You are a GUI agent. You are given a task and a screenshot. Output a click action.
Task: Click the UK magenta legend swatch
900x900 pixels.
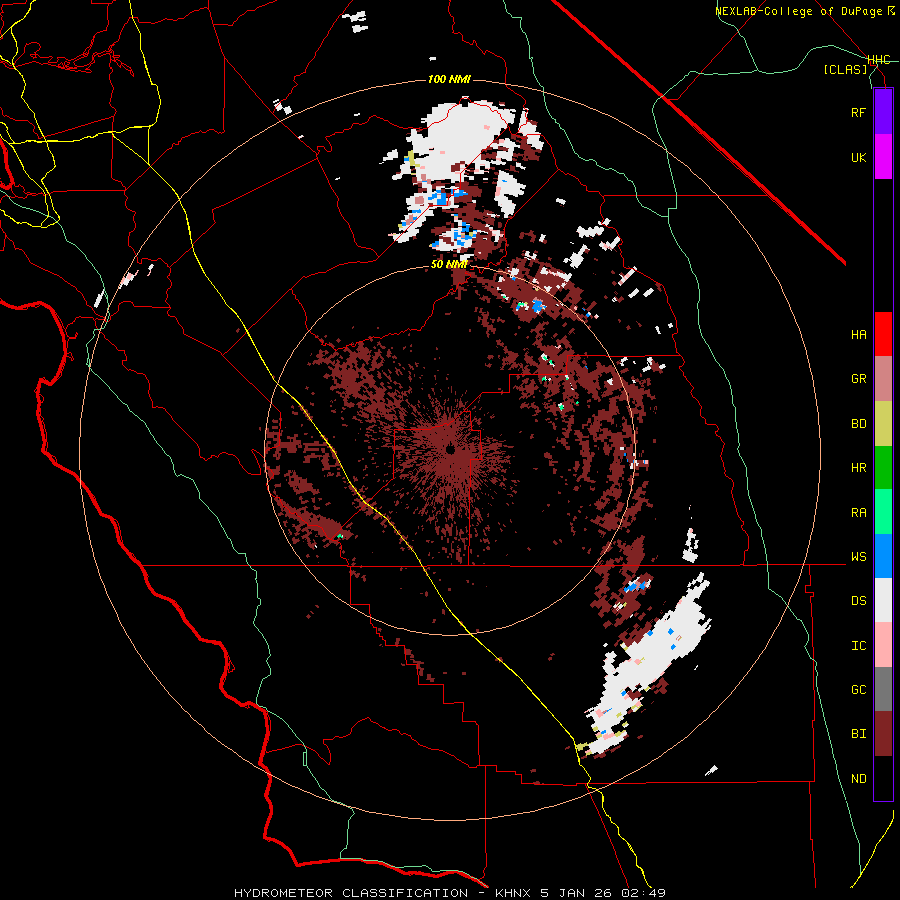tap(883, 157)
